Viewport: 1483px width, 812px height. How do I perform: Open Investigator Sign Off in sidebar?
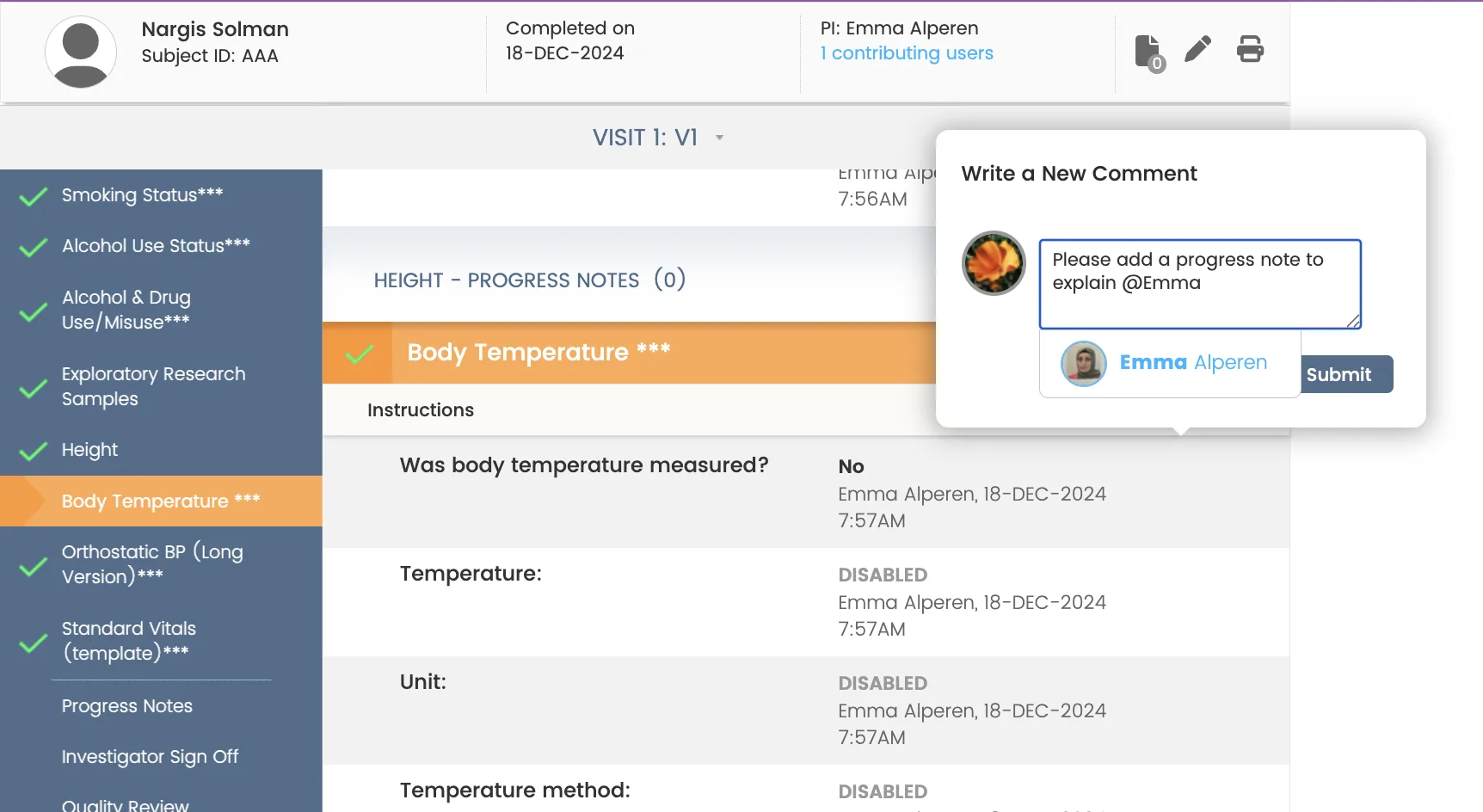150,757
